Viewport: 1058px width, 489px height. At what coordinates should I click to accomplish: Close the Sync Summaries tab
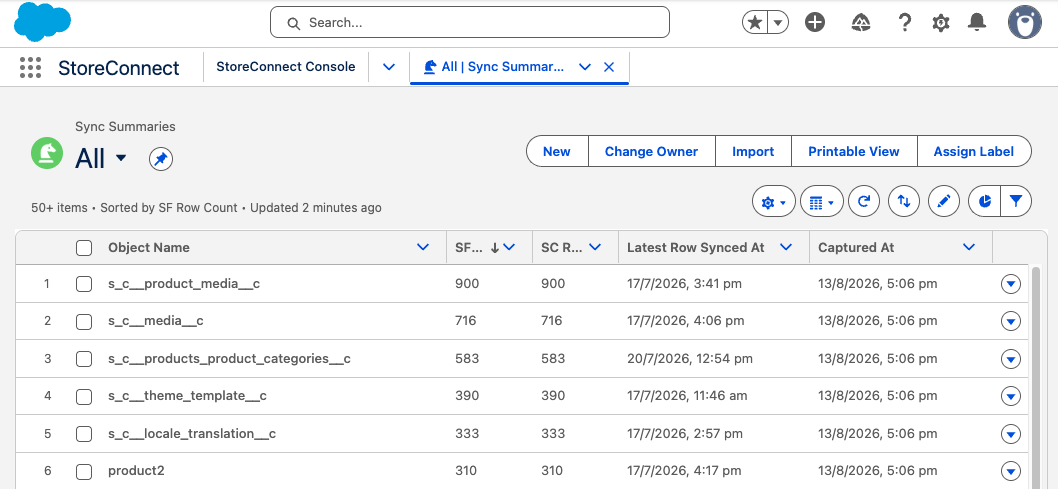pos(609,67)
